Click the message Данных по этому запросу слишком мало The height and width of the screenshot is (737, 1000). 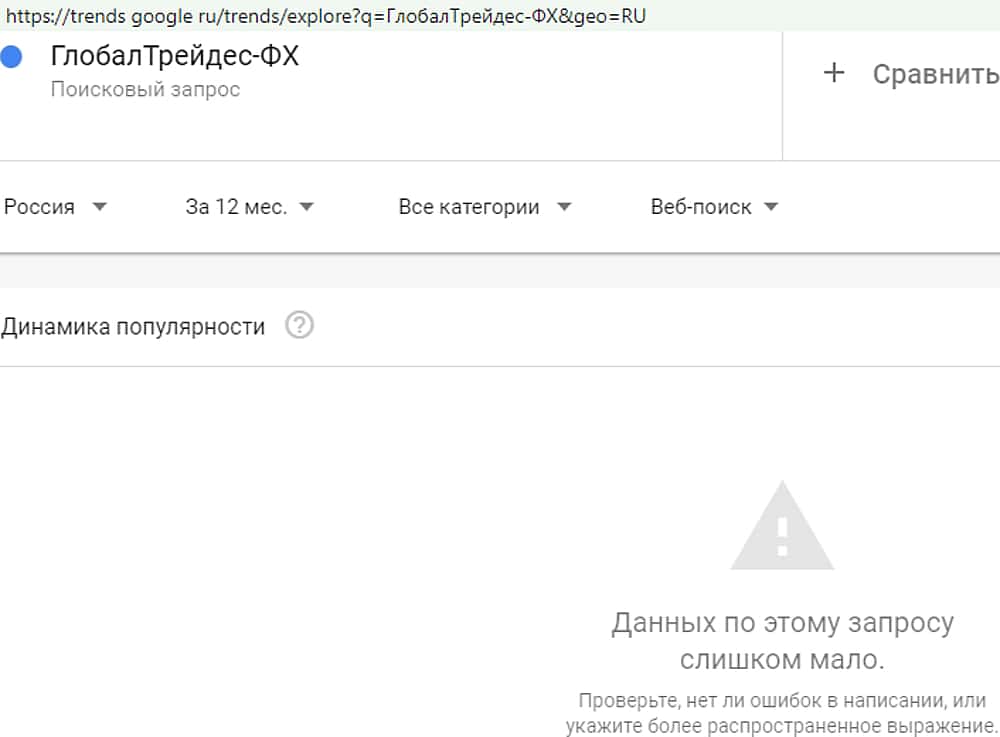[783, 641]
